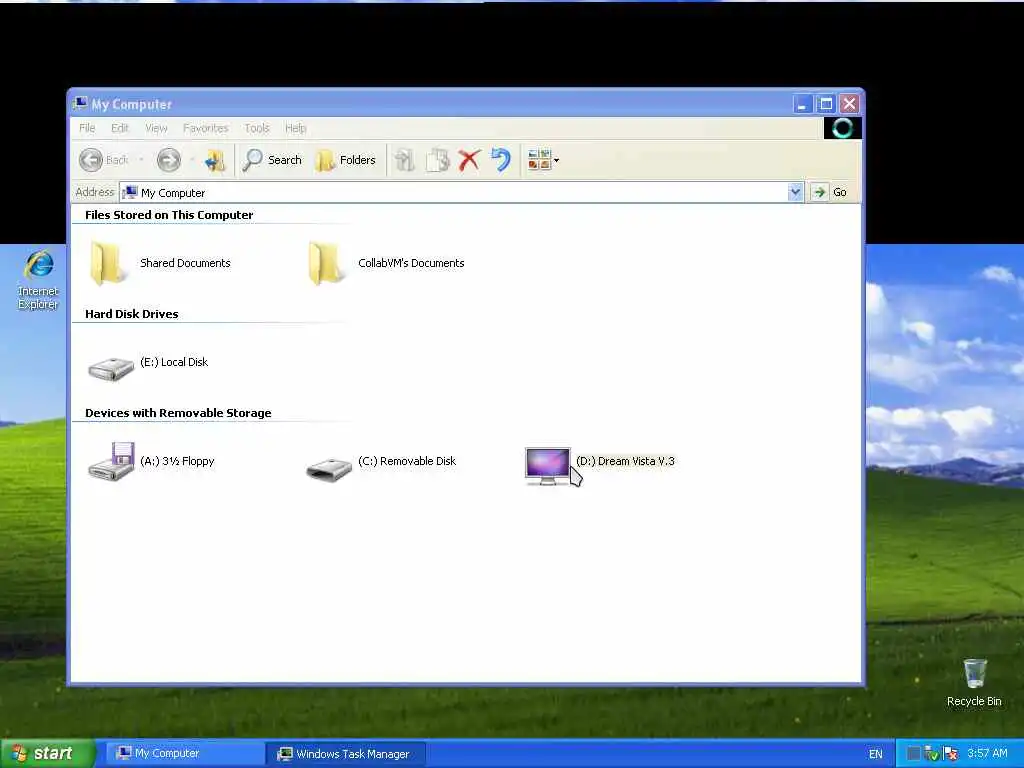Open the Edit menu
1024x768 pixels.
[x=120, y=128]
